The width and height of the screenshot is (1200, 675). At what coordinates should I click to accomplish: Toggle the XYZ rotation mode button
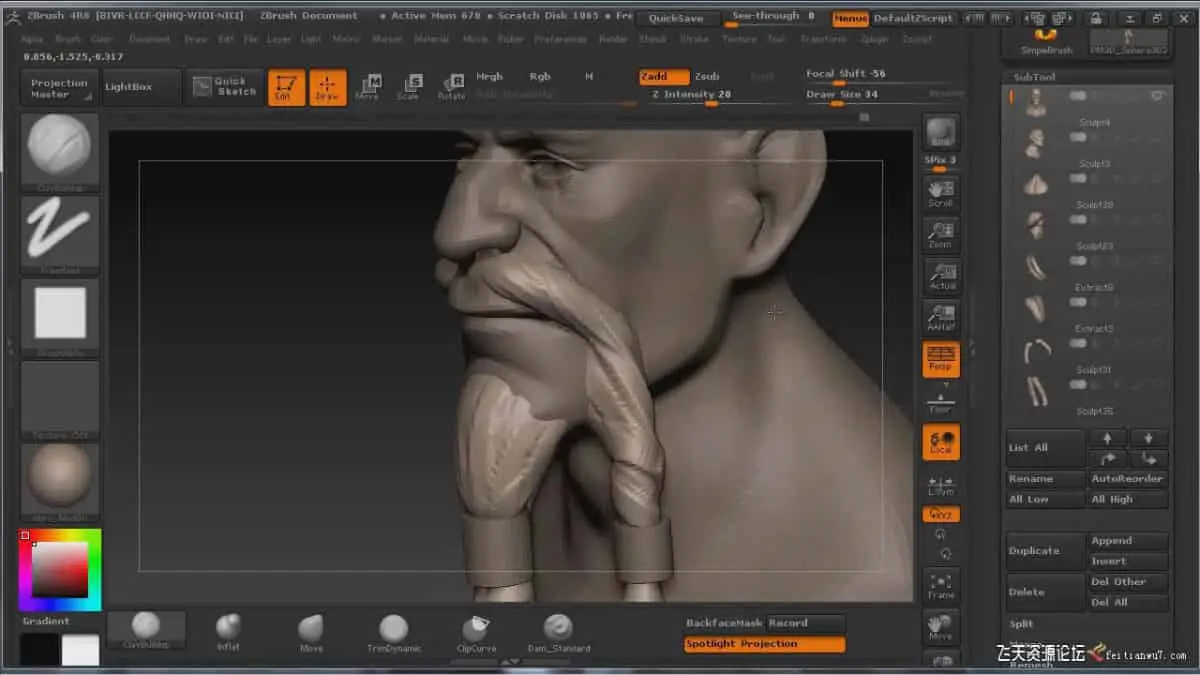[941, 514]
